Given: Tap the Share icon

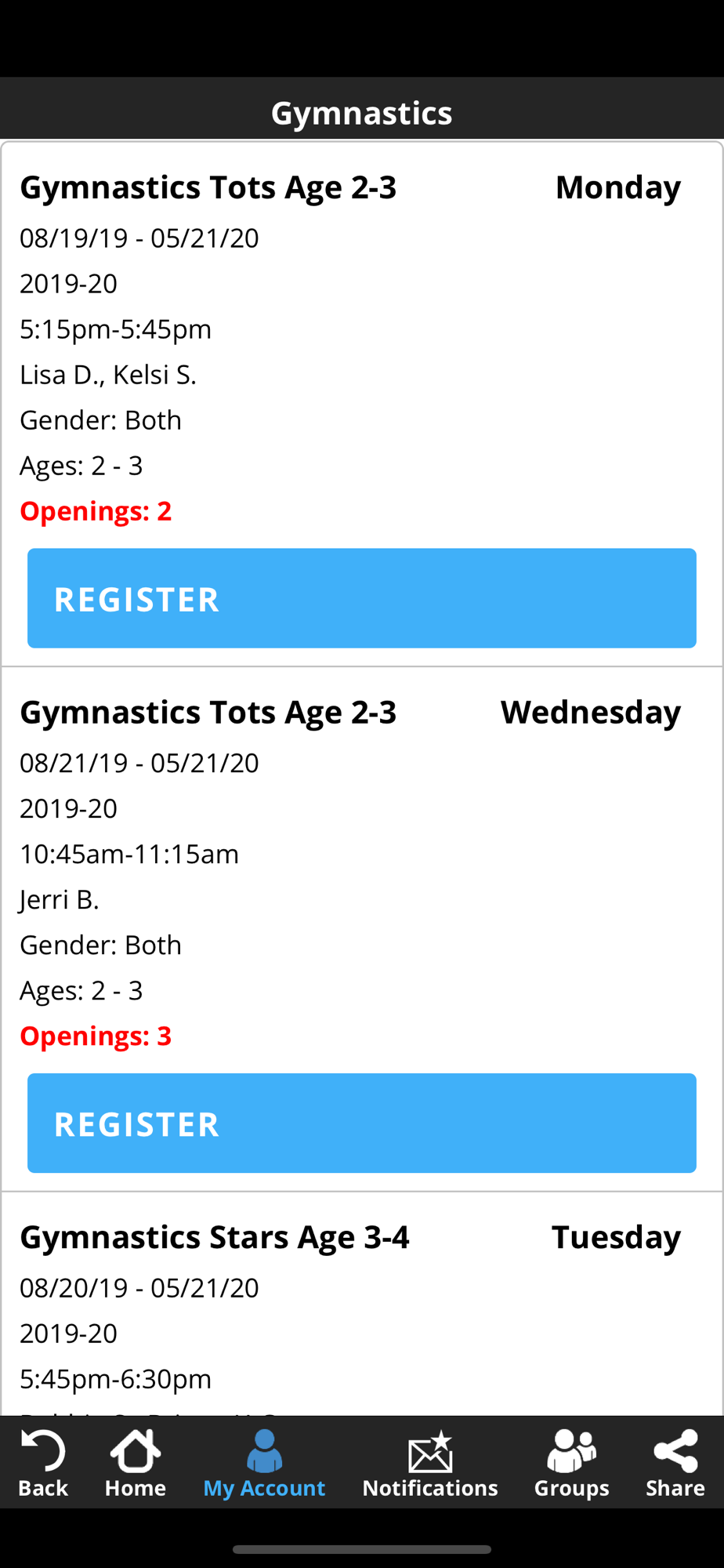Looking at the screenshot, I should click(675, 1450).
